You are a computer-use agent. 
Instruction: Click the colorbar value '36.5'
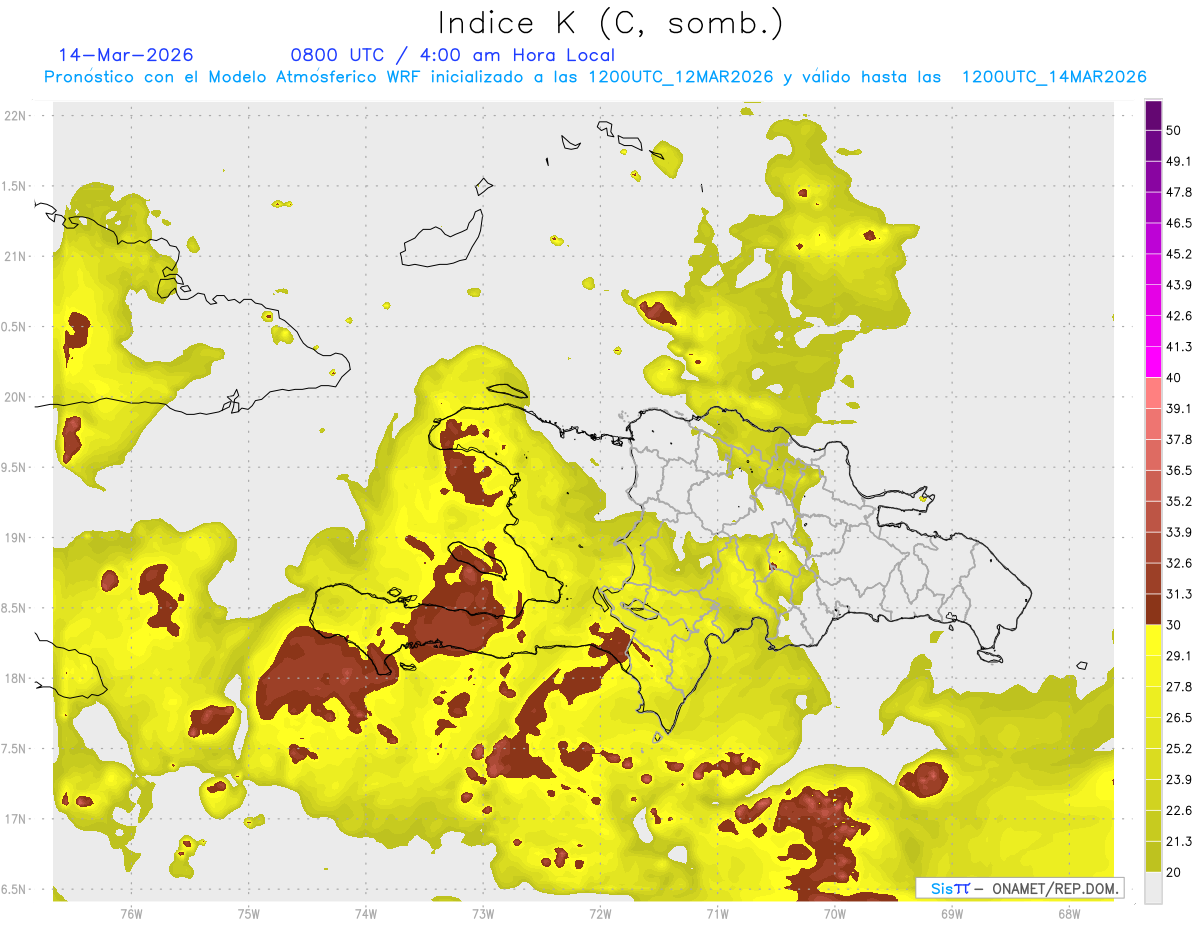tap(1179, 471)
